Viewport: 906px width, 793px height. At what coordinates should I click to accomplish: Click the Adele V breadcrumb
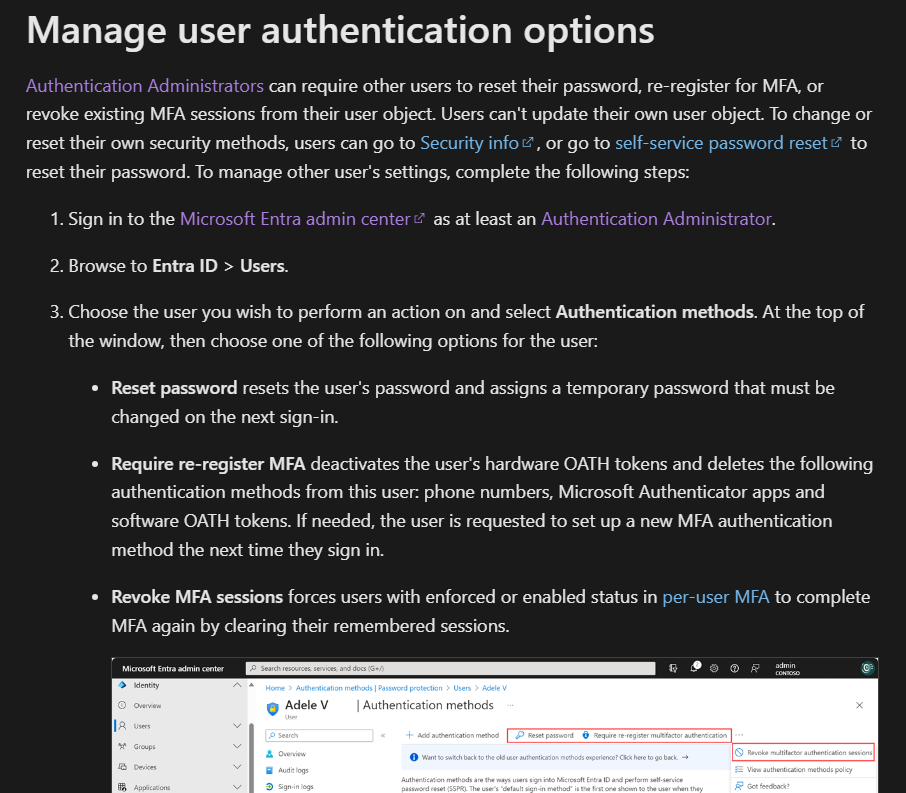click(494, 688)
